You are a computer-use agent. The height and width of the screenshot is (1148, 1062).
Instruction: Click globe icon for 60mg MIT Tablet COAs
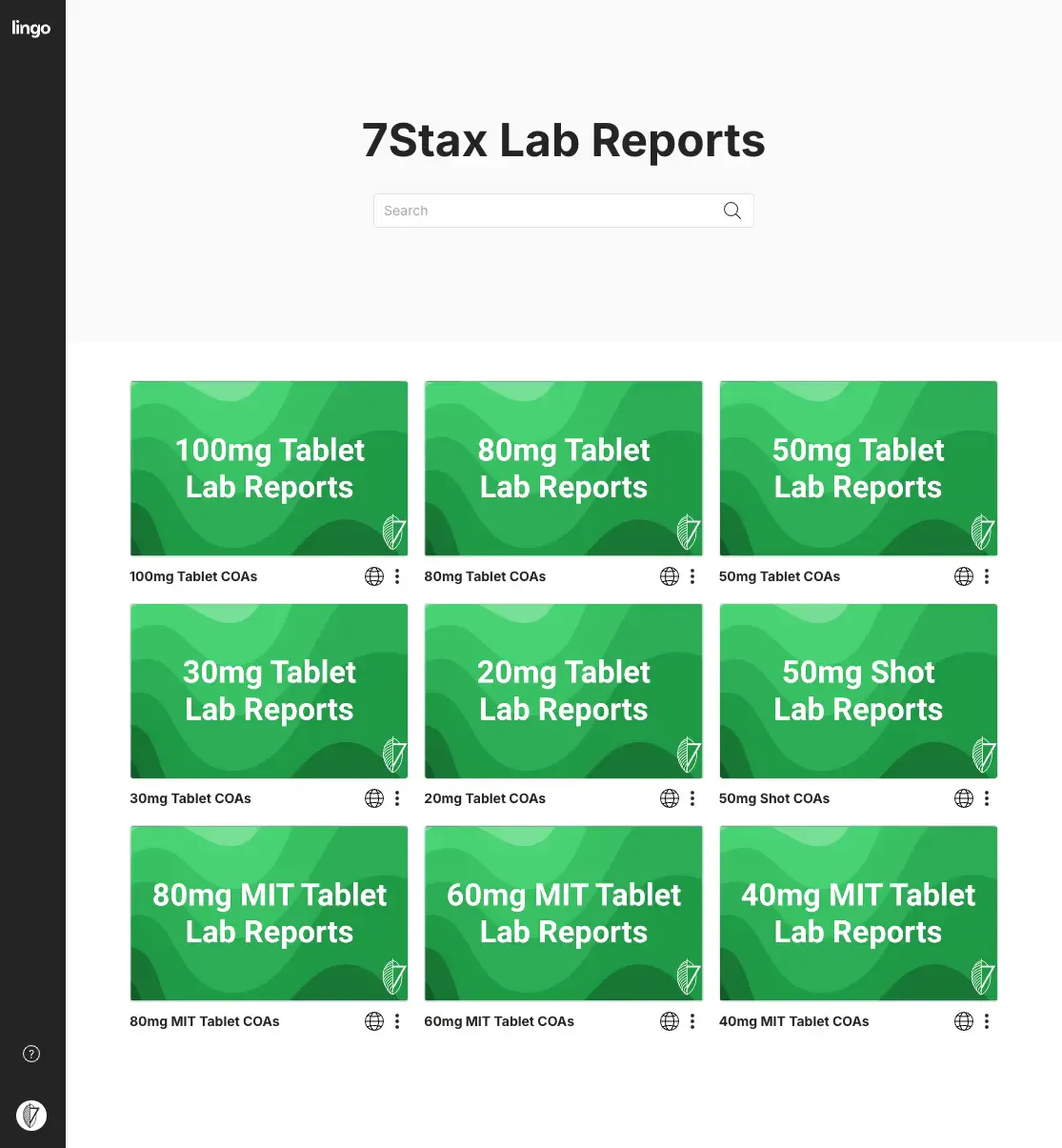pos(670,1021)
